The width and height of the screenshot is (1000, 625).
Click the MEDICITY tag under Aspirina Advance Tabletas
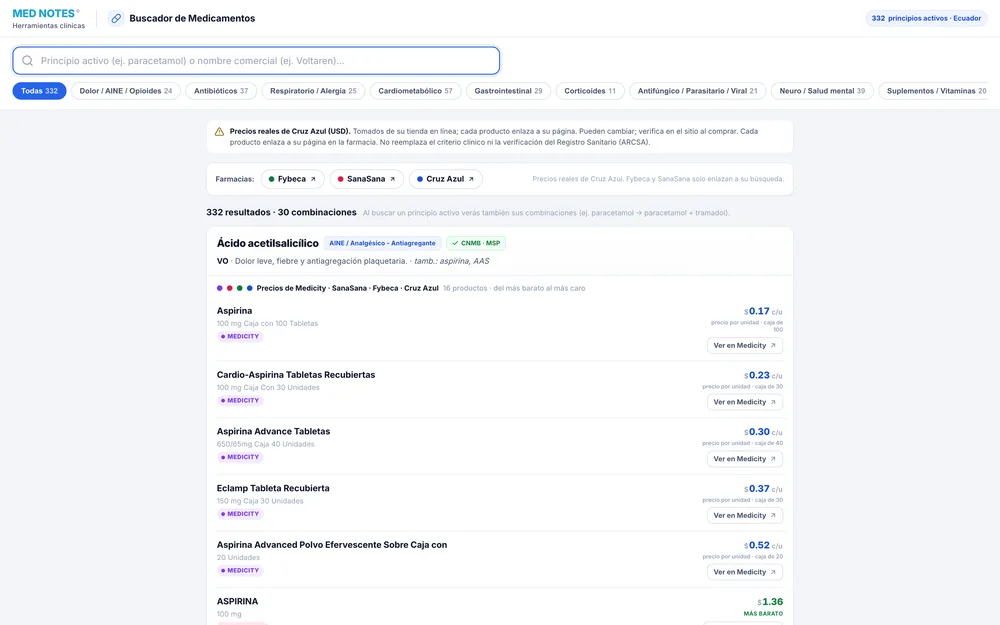tap(240, 457)
